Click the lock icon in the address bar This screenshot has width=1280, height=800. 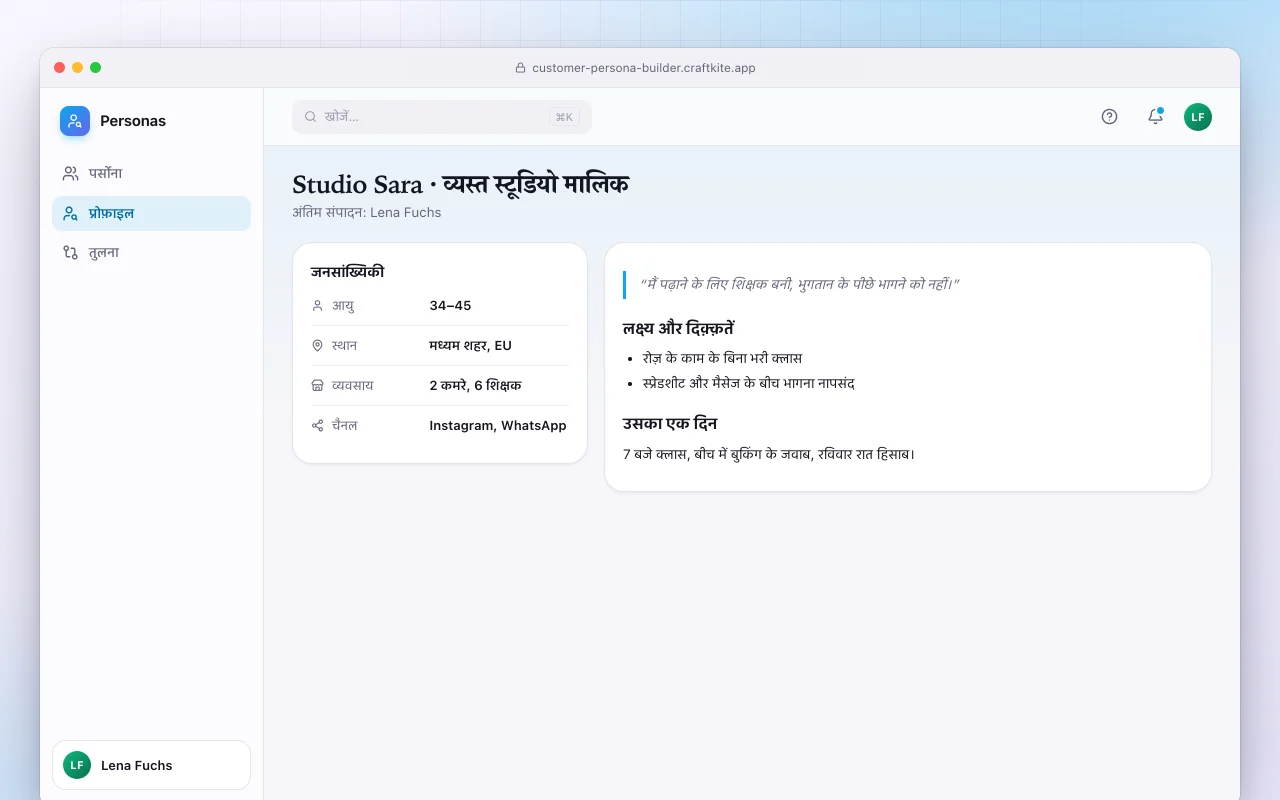[x=520, y=68]
